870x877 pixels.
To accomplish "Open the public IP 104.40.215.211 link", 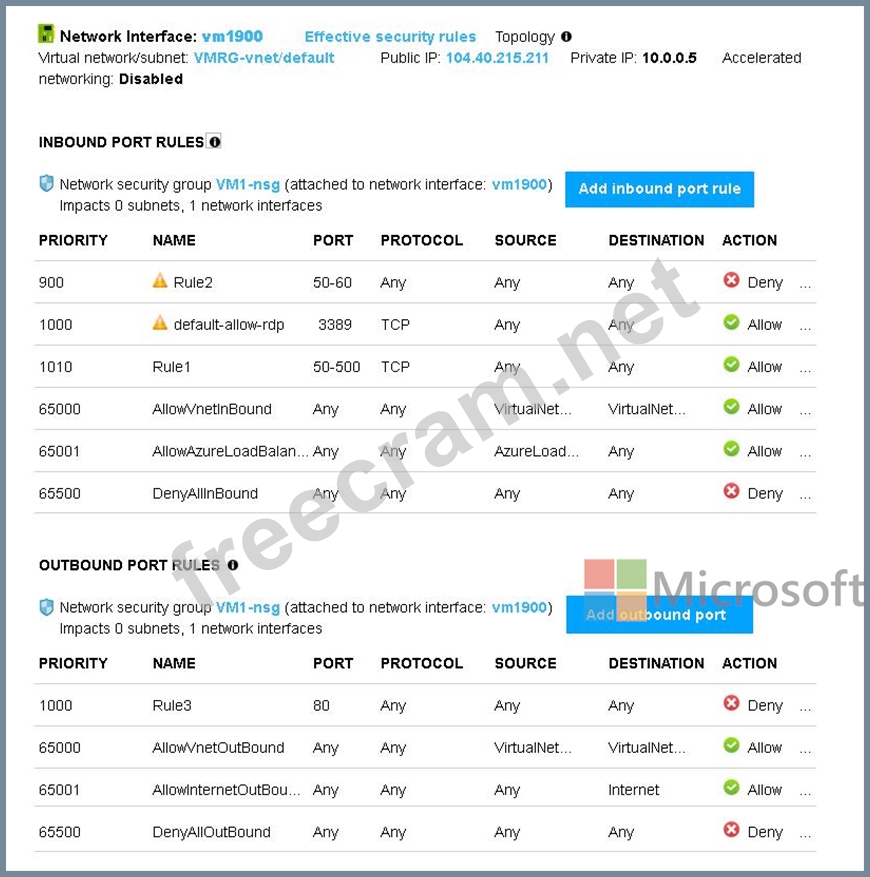I will [497, 58].
